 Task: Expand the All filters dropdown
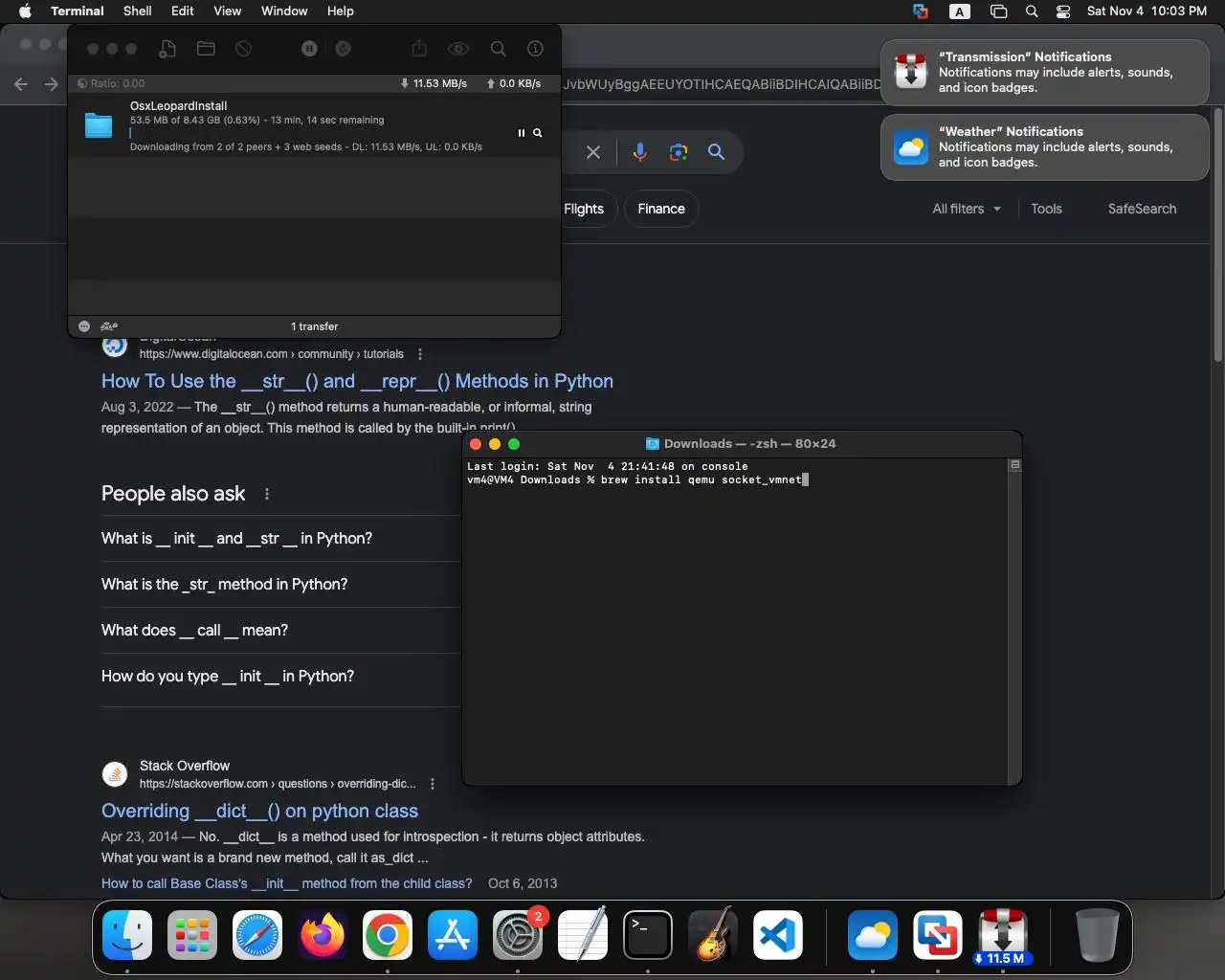coord(967,209)
